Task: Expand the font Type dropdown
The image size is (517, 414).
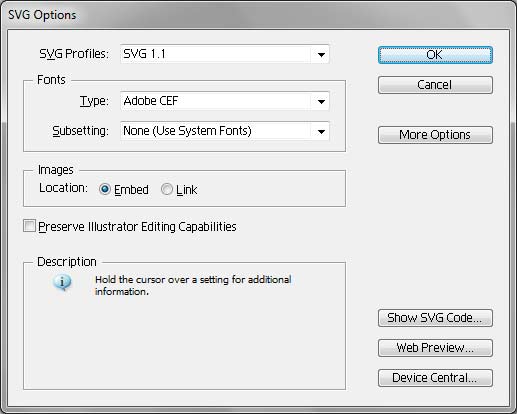Action: pyautogui.click(x=225, y=101)
